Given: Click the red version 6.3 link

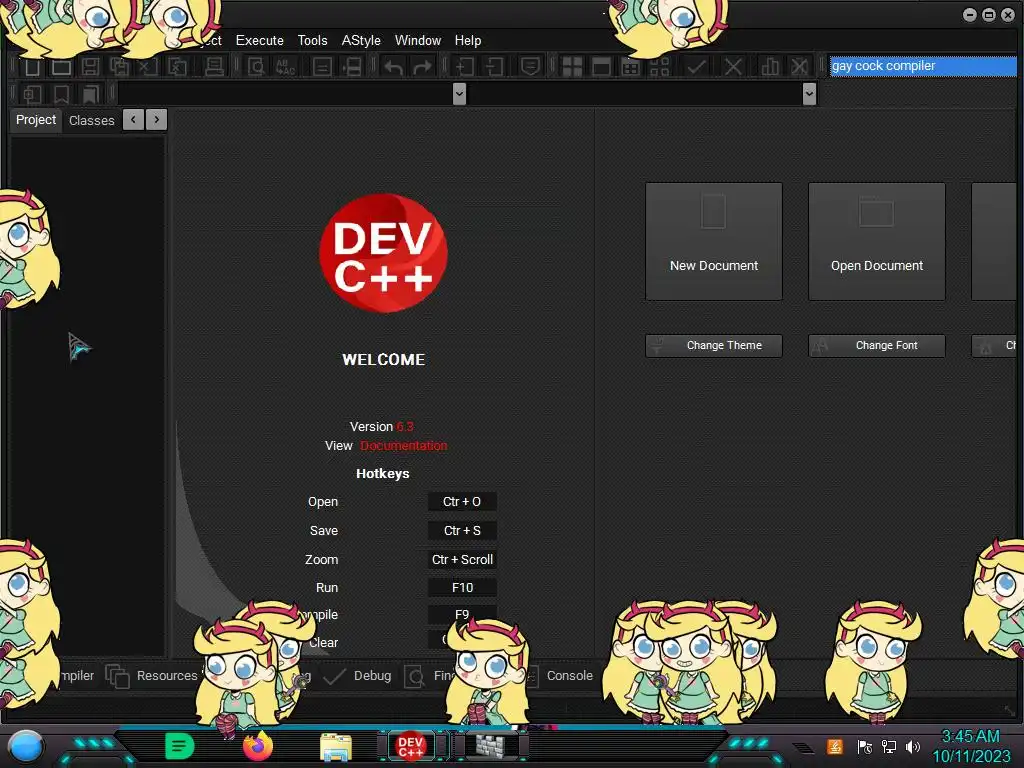Looking at the screenshot, I should pos(405,426).
